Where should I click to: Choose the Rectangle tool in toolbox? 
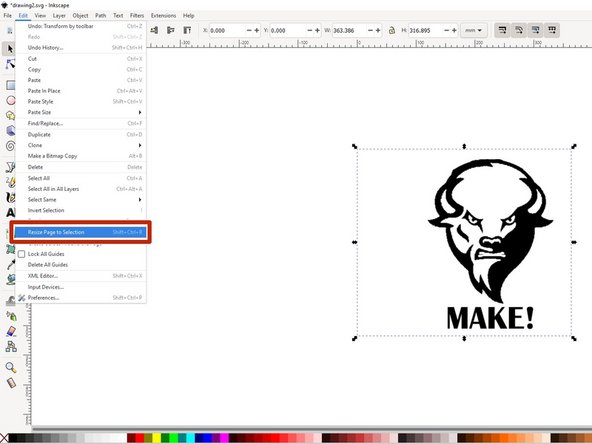[11, 85]
